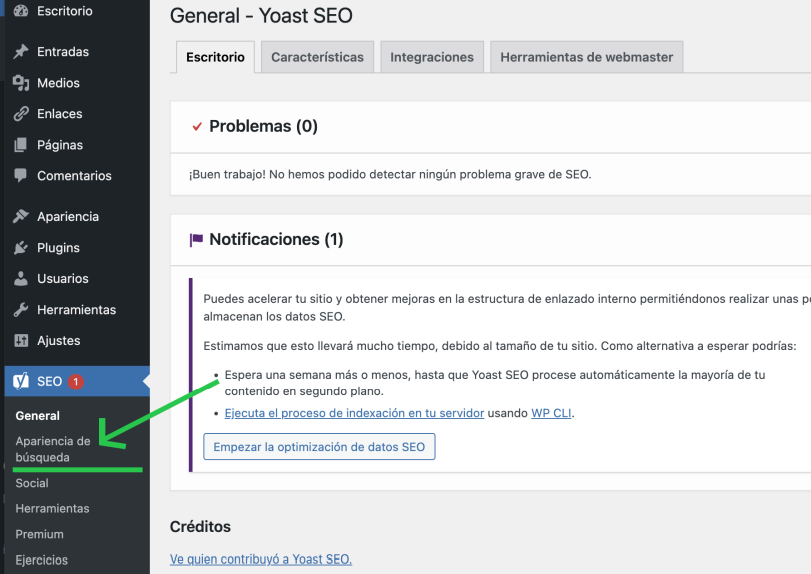
Task: Click the Ajustes sliders icon
Action: coord(21,340)
